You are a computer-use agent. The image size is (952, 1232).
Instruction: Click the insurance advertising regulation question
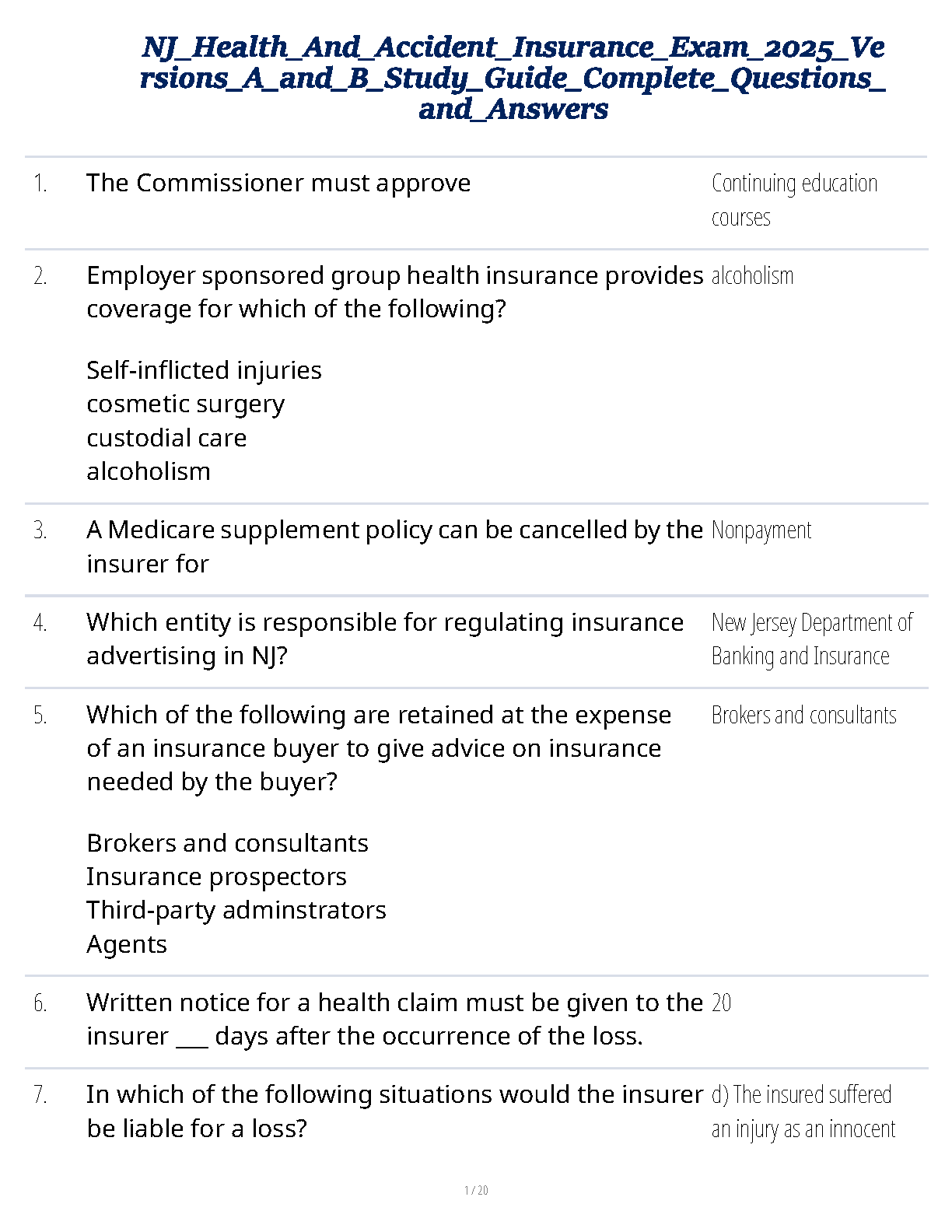[x=385, y=639]
